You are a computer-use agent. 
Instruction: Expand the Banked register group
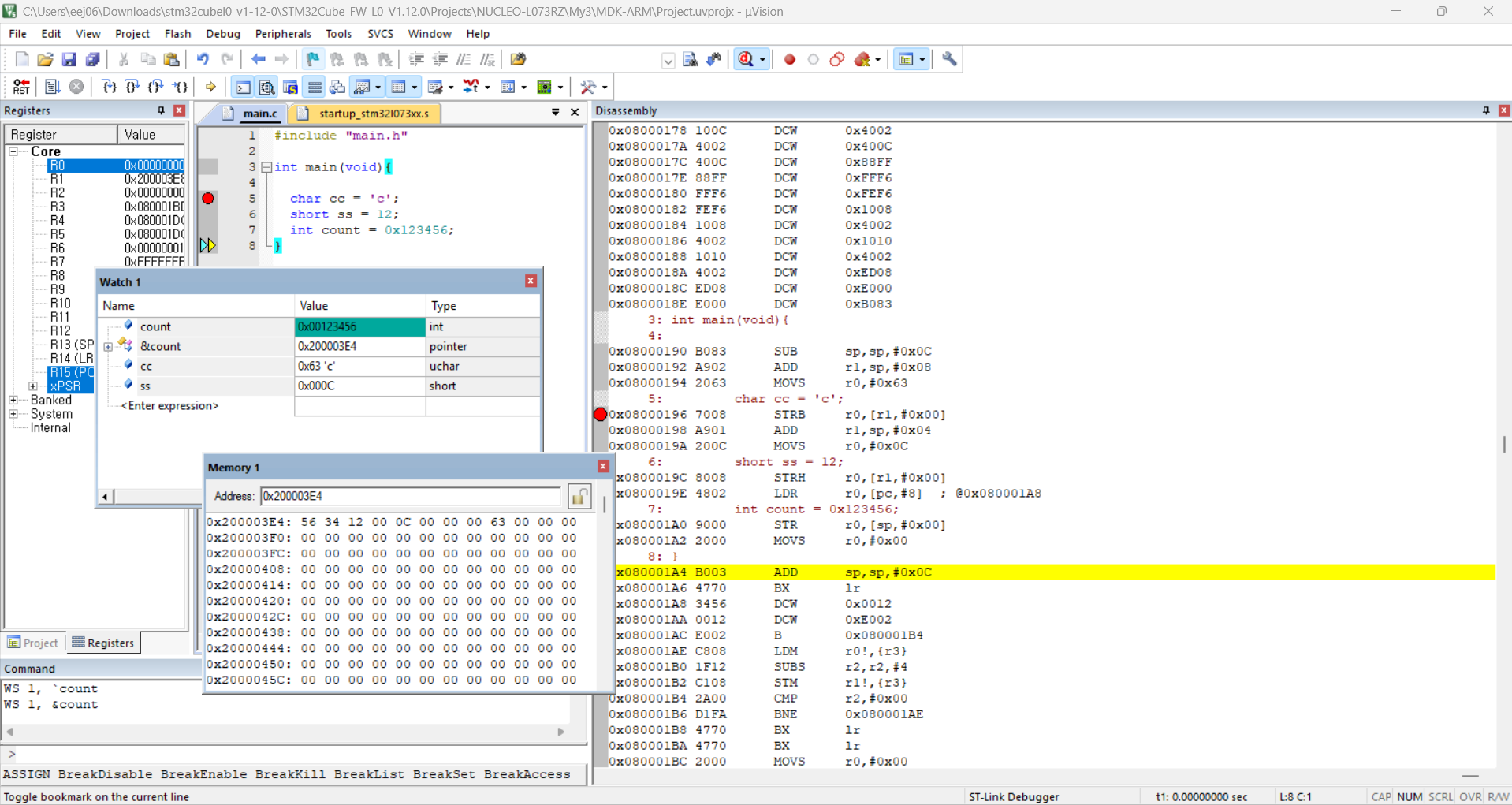pos(13,401)
